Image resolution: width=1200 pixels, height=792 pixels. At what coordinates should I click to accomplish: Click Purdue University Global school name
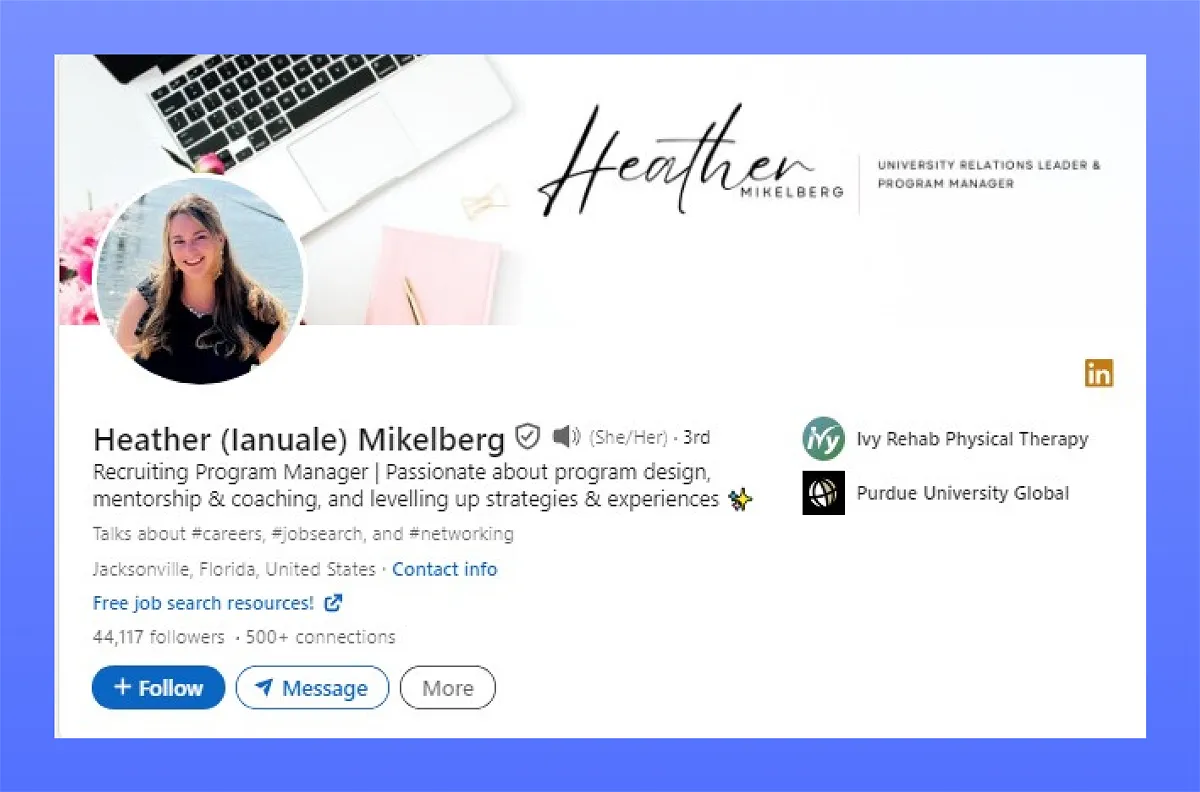(x=963, y=493)
